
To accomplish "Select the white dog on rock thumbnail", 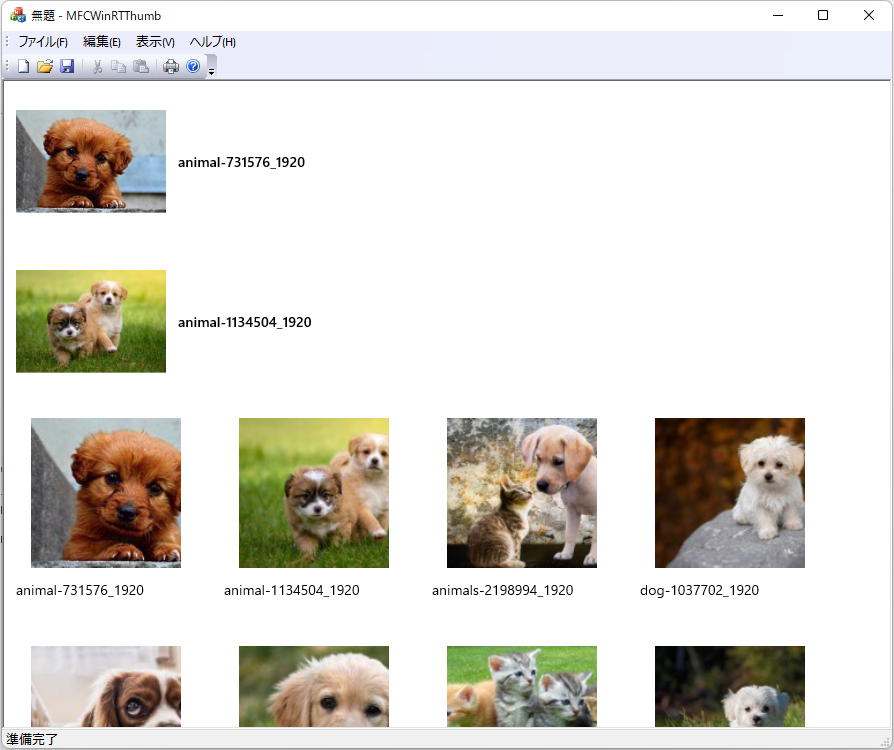I will pyautogui.click(x=730, y=493).
